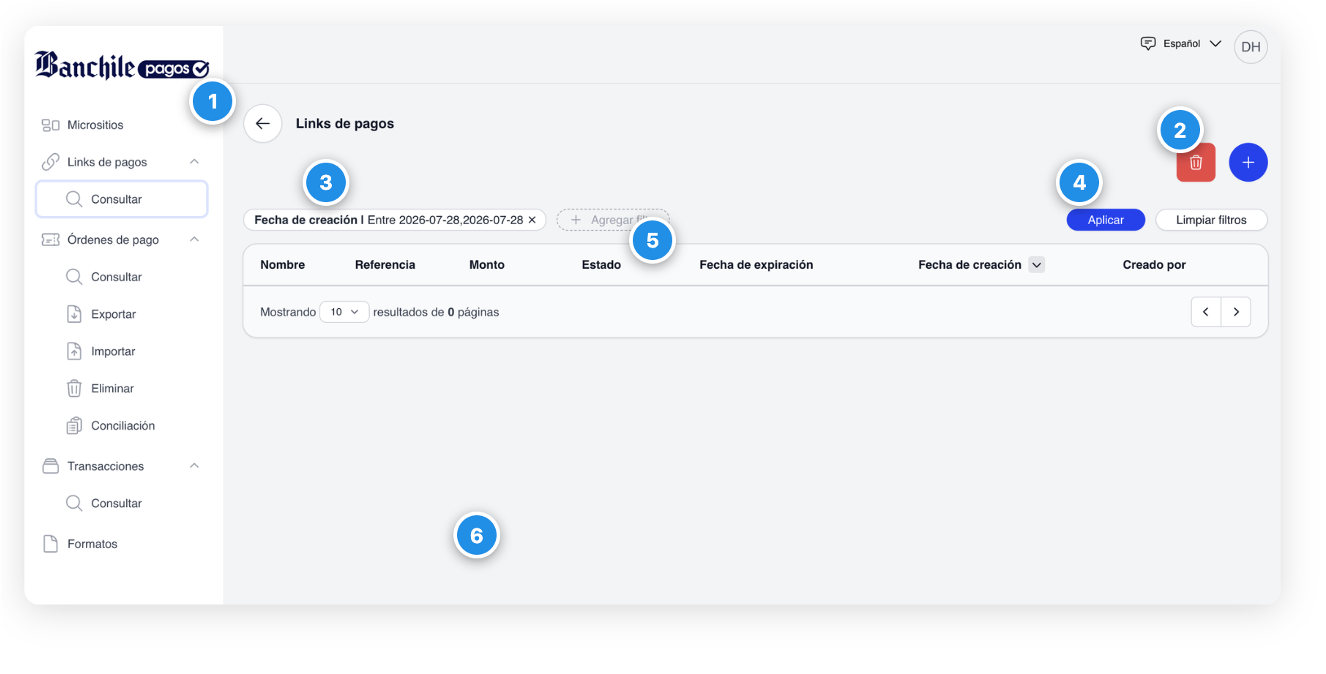The image size is (1326, 674).
Task: Open the Fecha de creación sort arrow
Action: coord(1036,265)
